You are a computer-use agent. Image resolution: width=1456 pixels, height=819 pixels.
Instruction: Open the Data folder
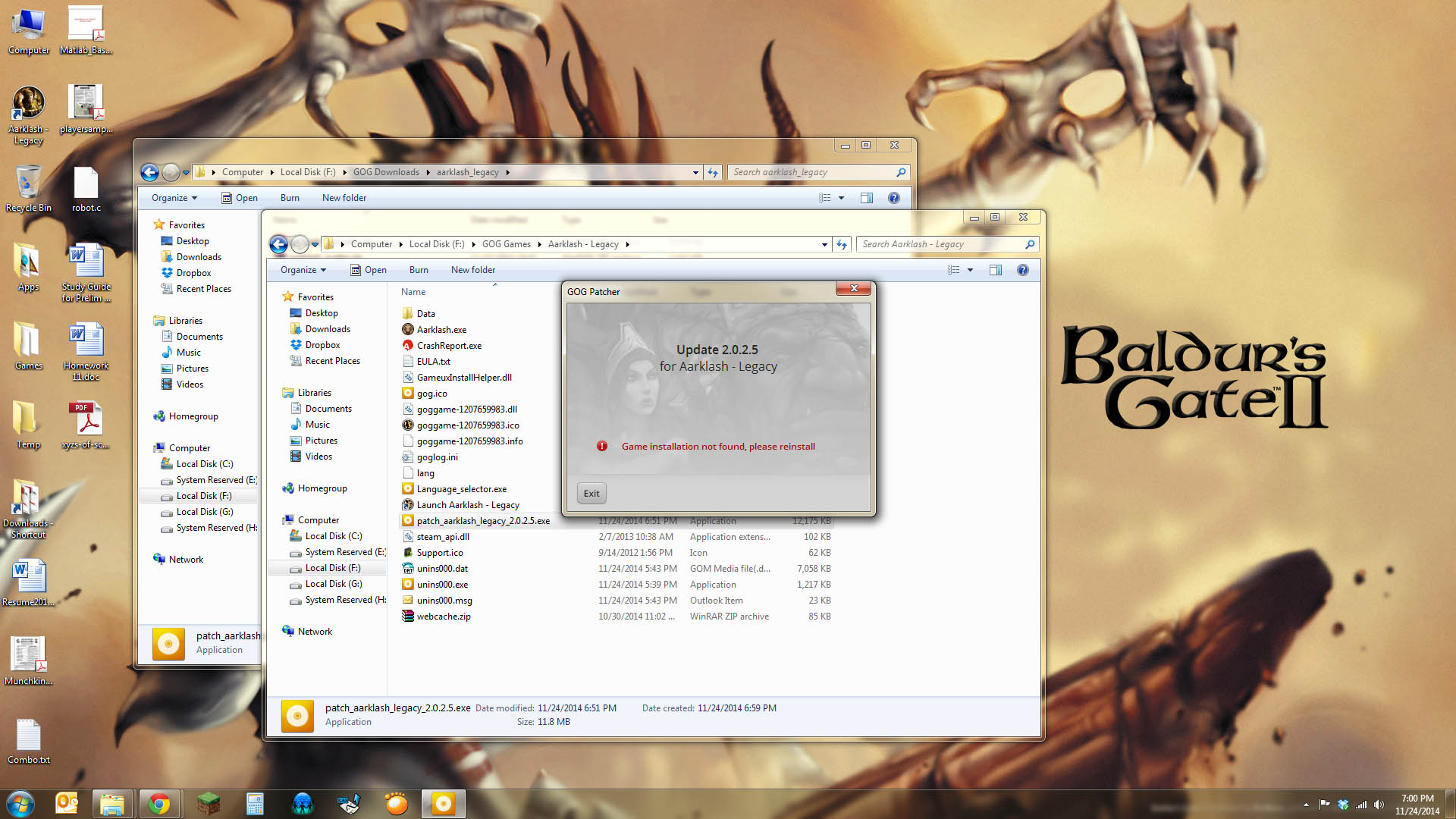(x=425, y=314)
